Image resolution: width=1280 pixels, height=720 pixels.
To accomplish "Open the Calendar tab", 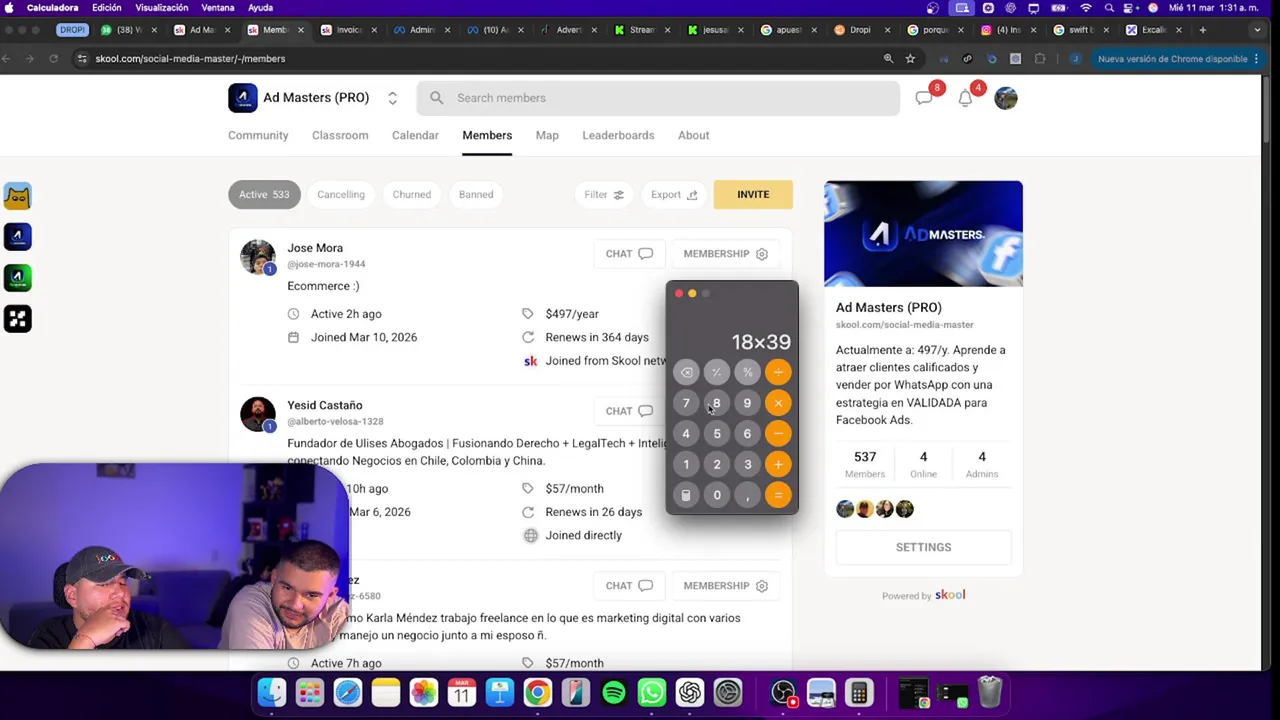I will pos(415,135).
